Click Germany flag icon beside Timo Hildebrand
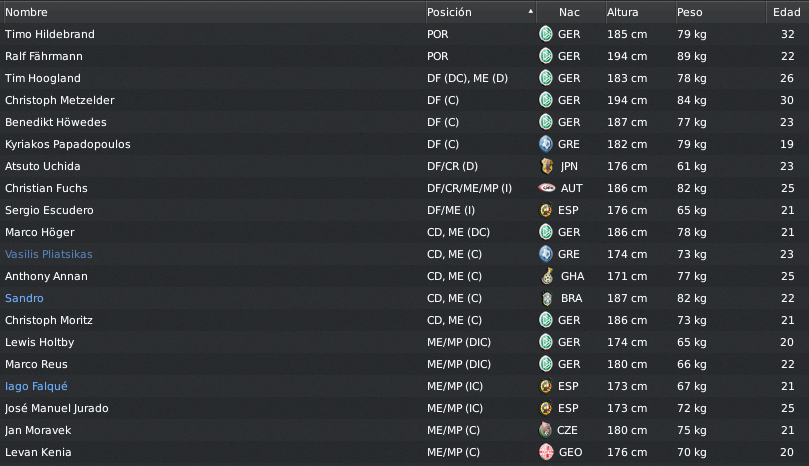 tap(545, 34)
